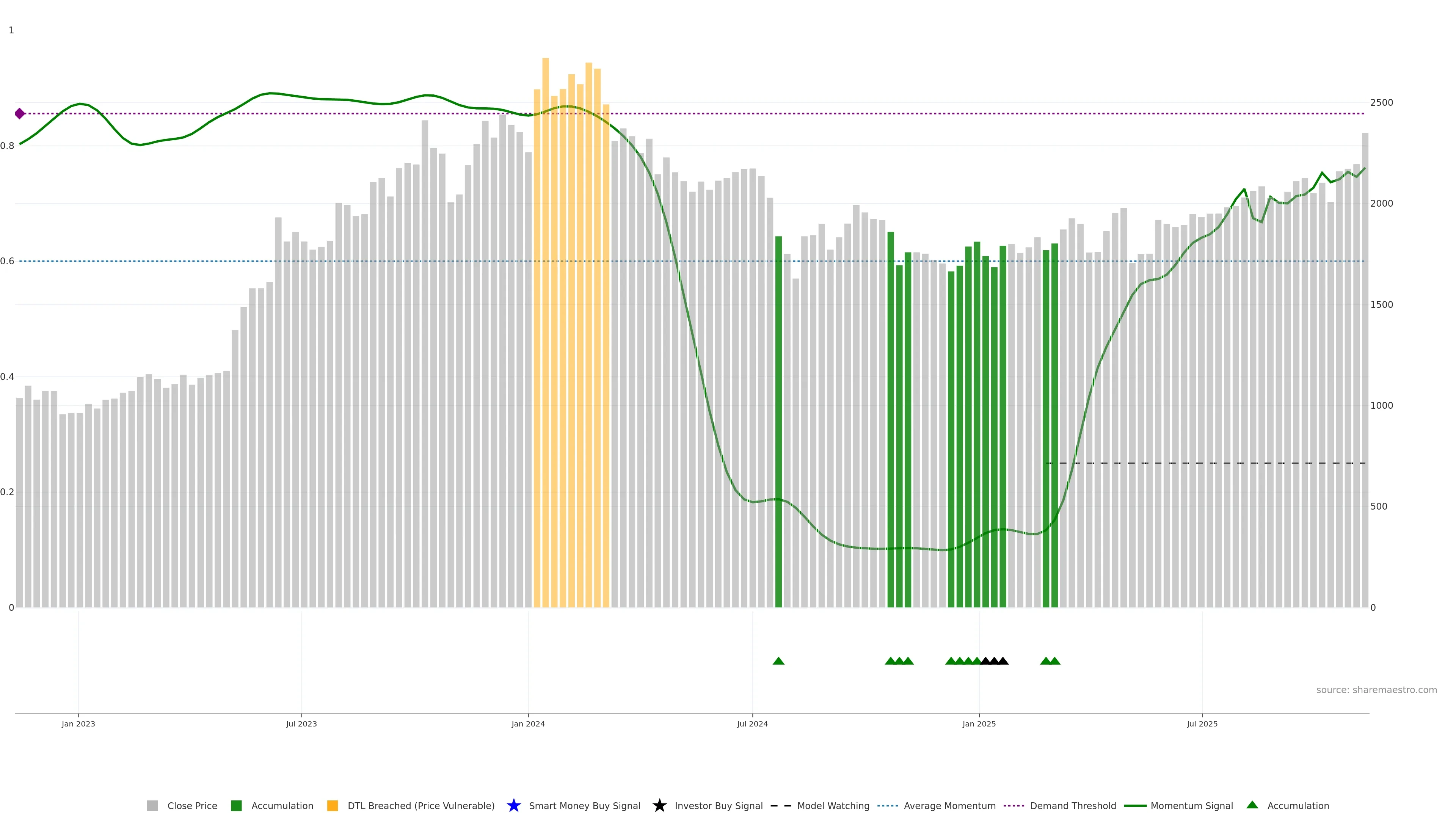1456x819 pixels.
Task: Click the 2500 right axis label
Action: (1381, 102)
